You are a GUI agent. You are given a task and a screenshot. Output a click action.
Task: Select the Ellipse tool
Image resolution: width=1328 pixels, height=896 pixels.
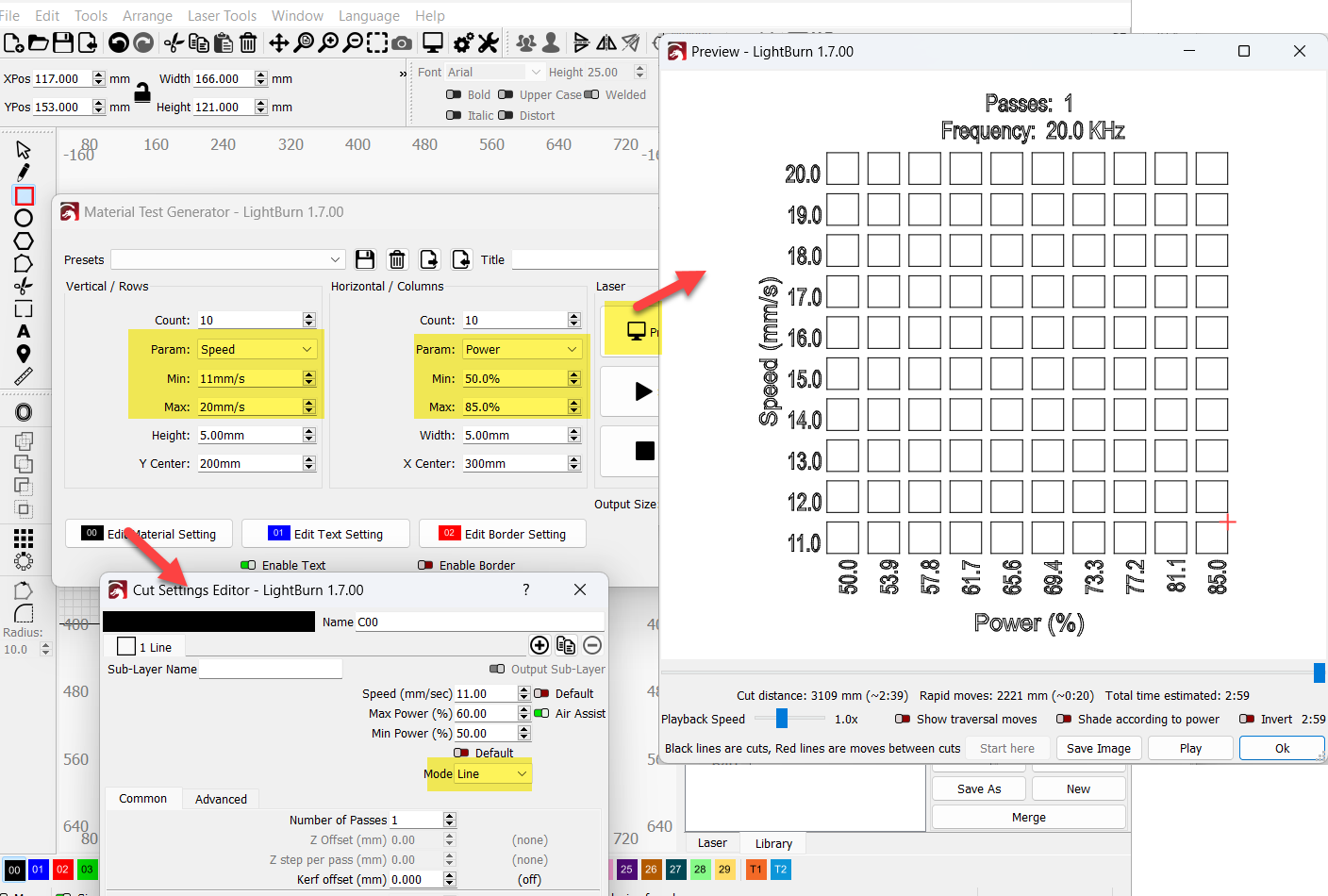click(x=24, y=218)
